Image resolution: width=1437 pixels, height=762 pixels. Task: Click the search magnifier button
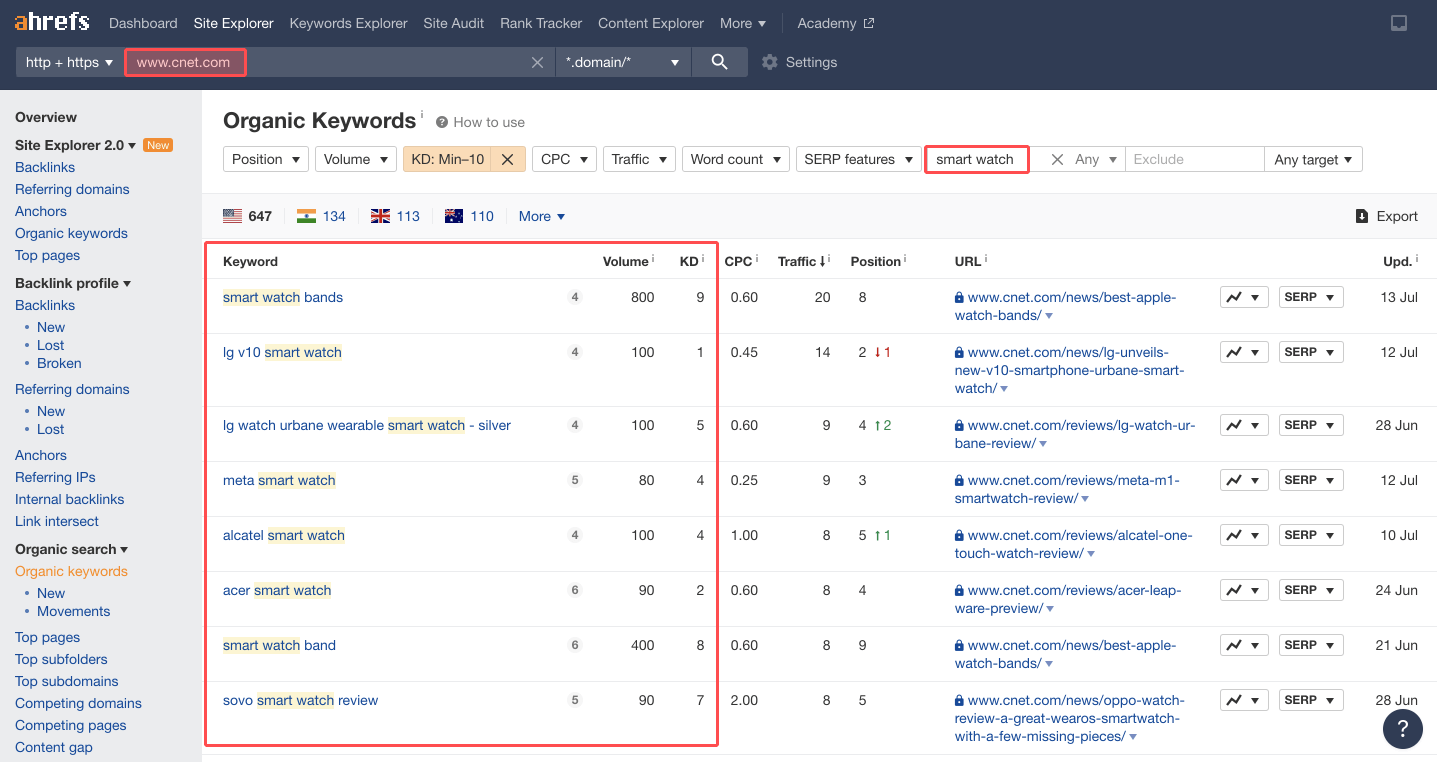tap(719, 62)
